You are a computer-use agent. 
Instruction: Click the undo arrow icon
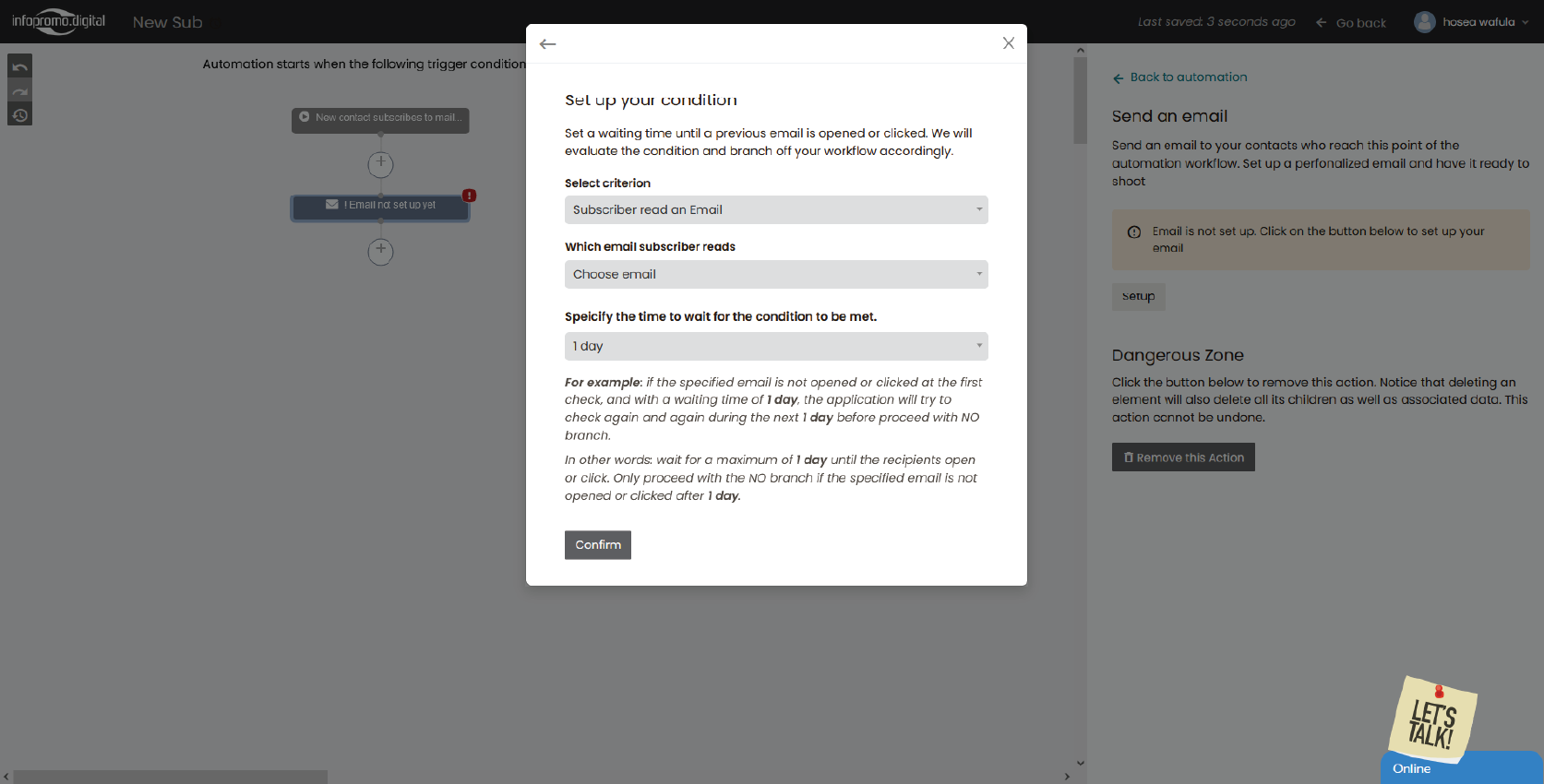(20, 67)
